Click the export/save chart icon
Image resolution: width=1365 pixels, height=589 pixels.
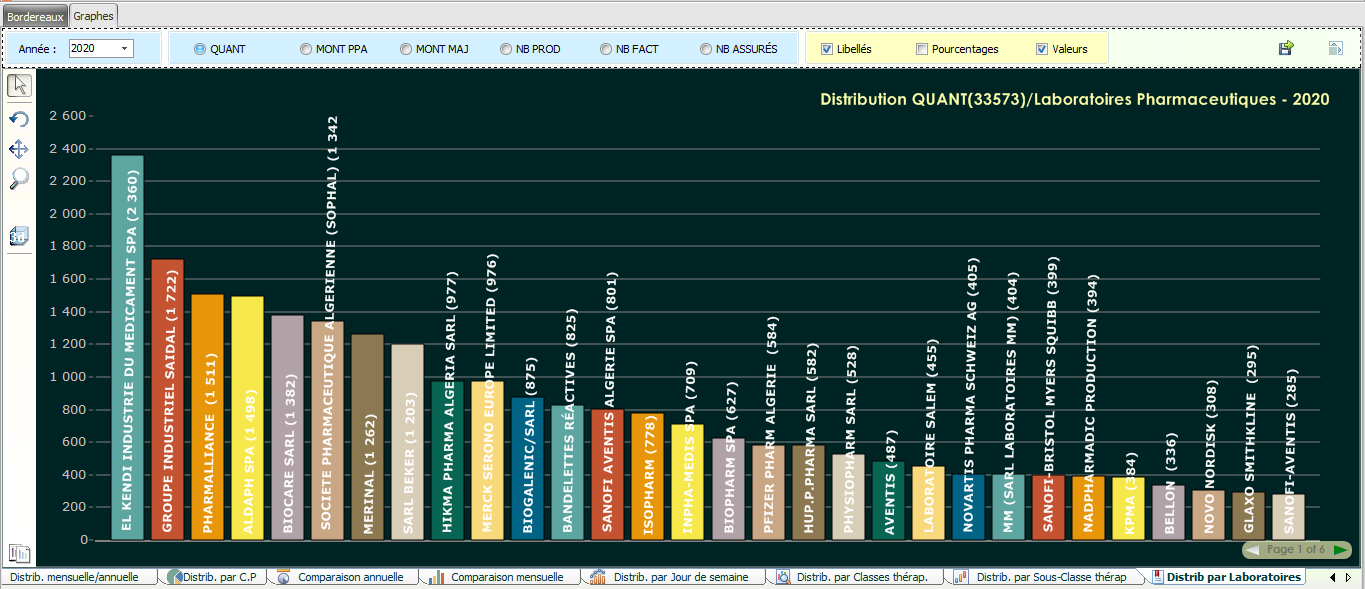click(x=1286, y=48)
